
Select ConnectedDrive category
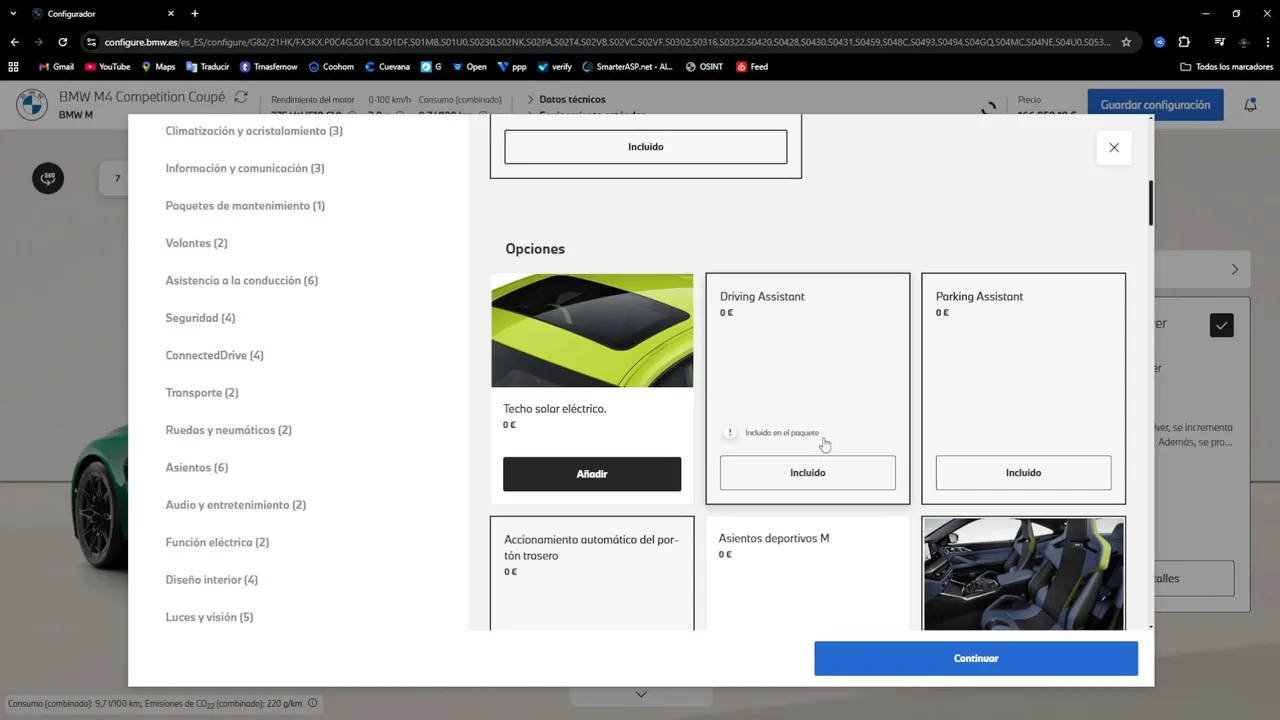(x=214, y=356)
